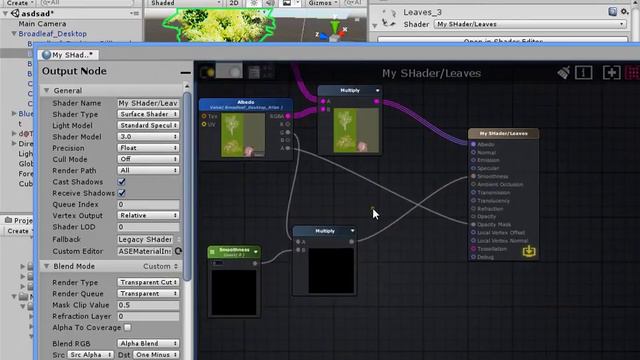Toggle the gray live mode switch in canvas toolbar
The height and width of the screenshot is (360, 640).
[229, 71]
